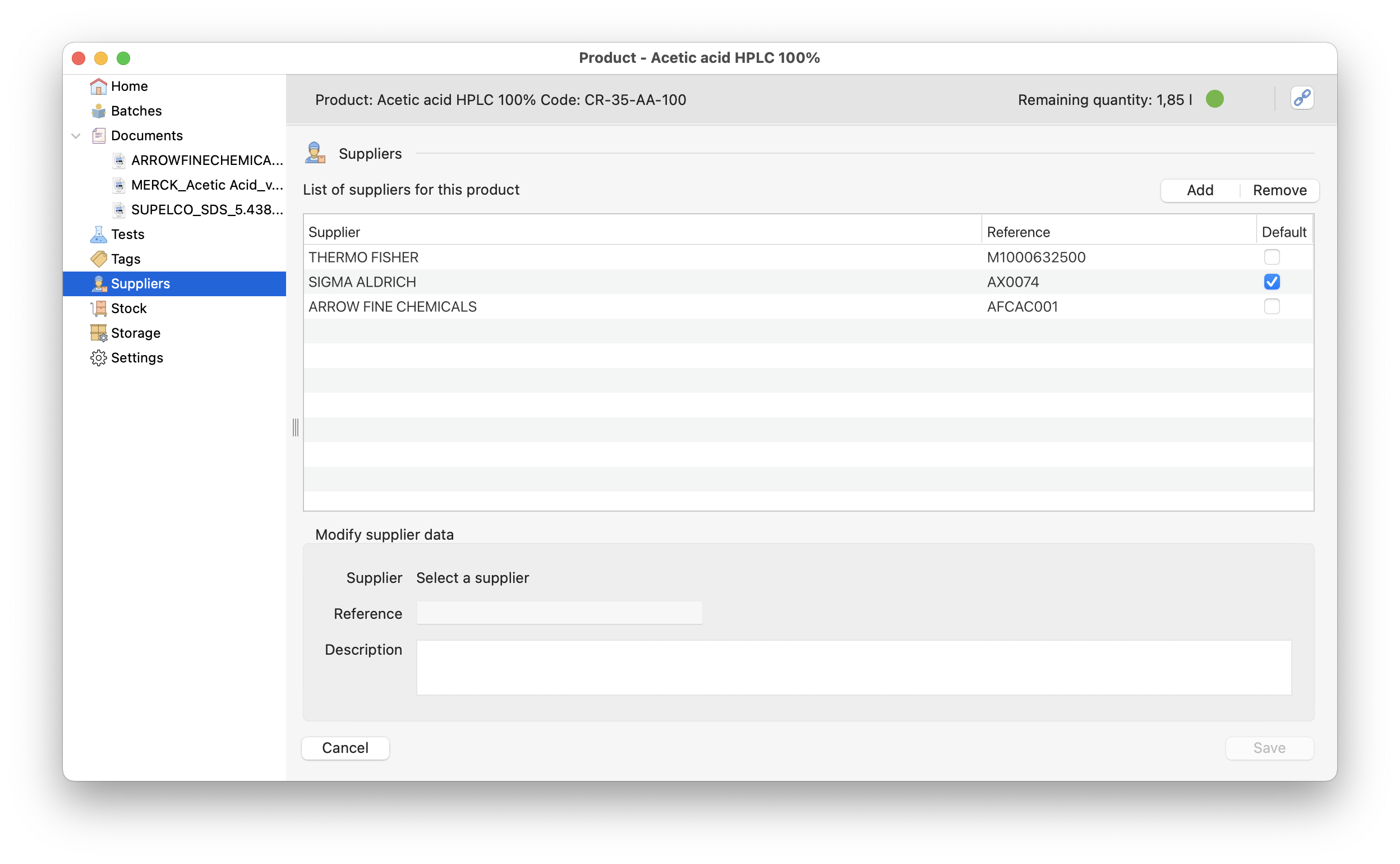Click reference AX0074
The height and width of the screenshot is (864, 1400).
[x=1012, y=282]
